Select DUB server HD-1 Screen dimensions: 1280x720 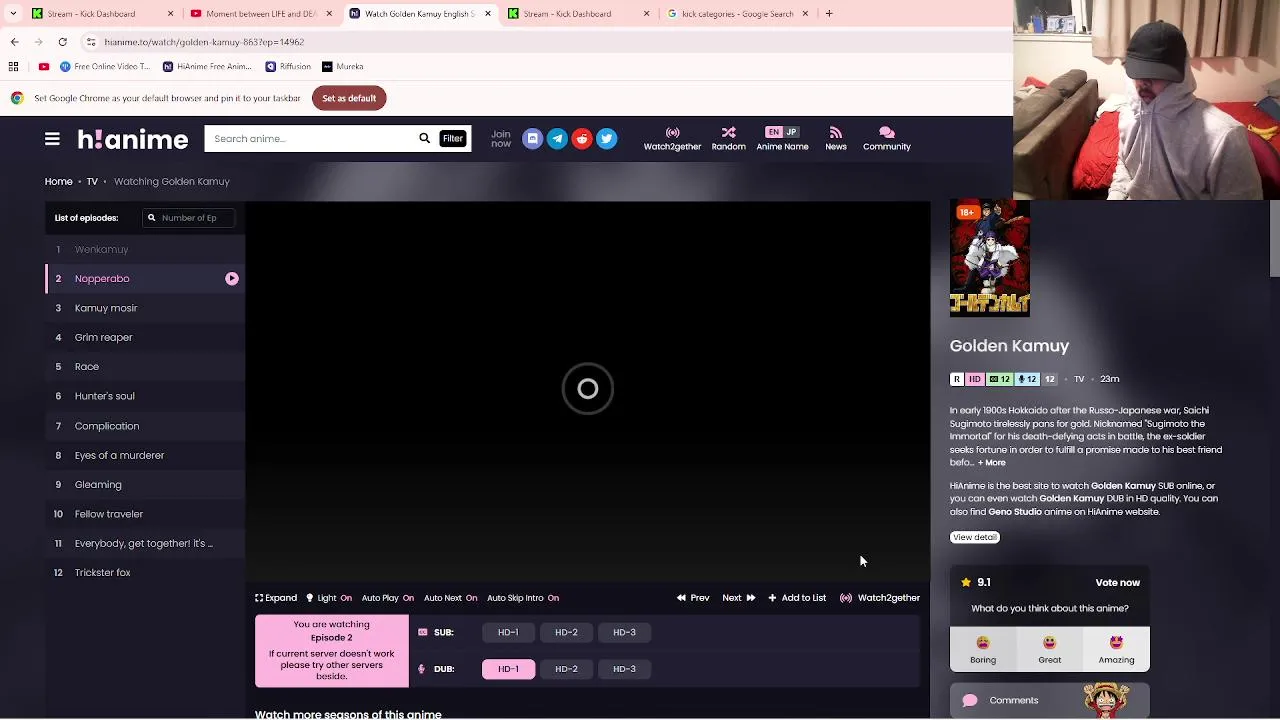coord(508,669)
